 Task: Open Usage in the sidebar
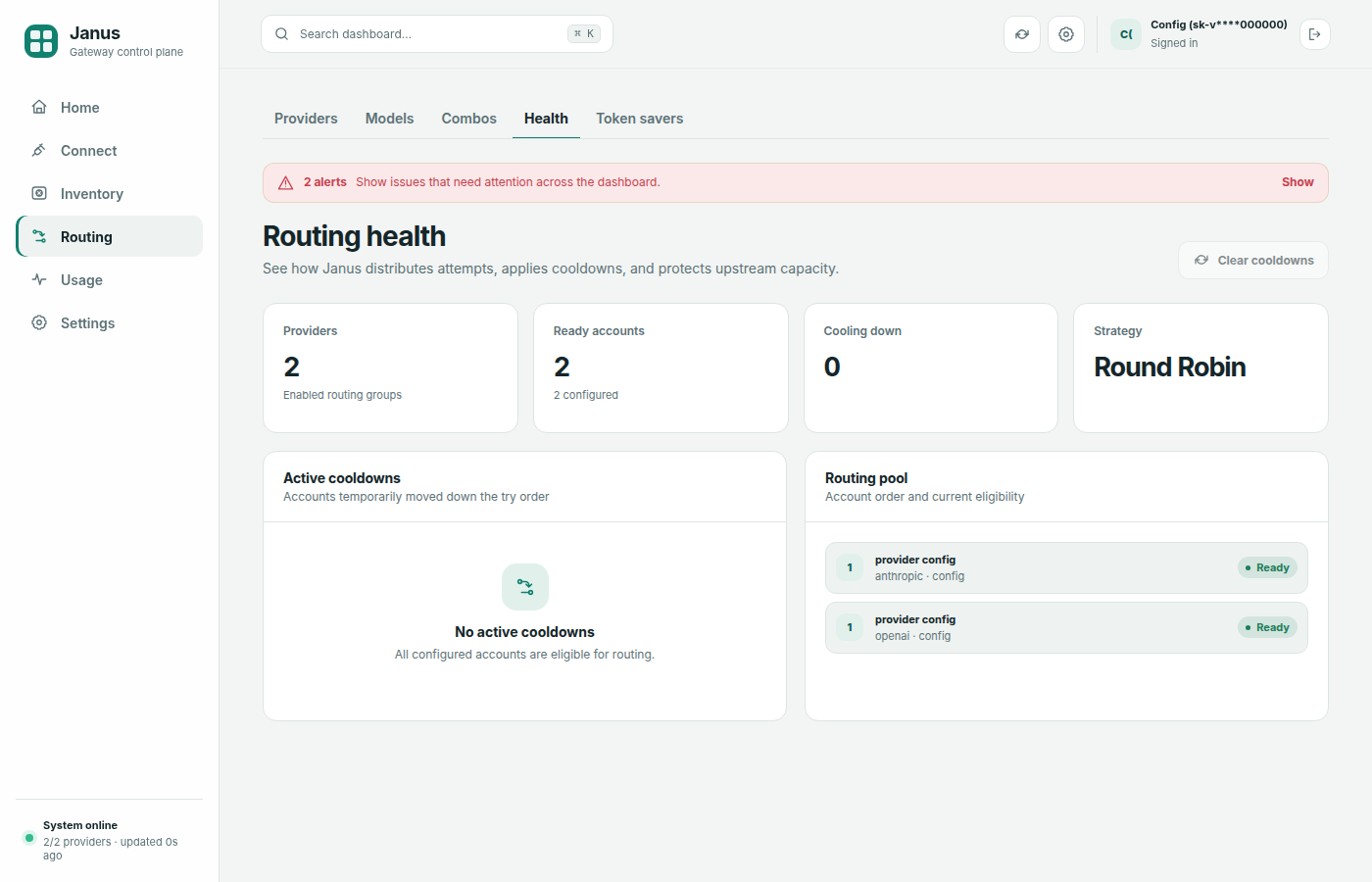[x=110, y=279]
